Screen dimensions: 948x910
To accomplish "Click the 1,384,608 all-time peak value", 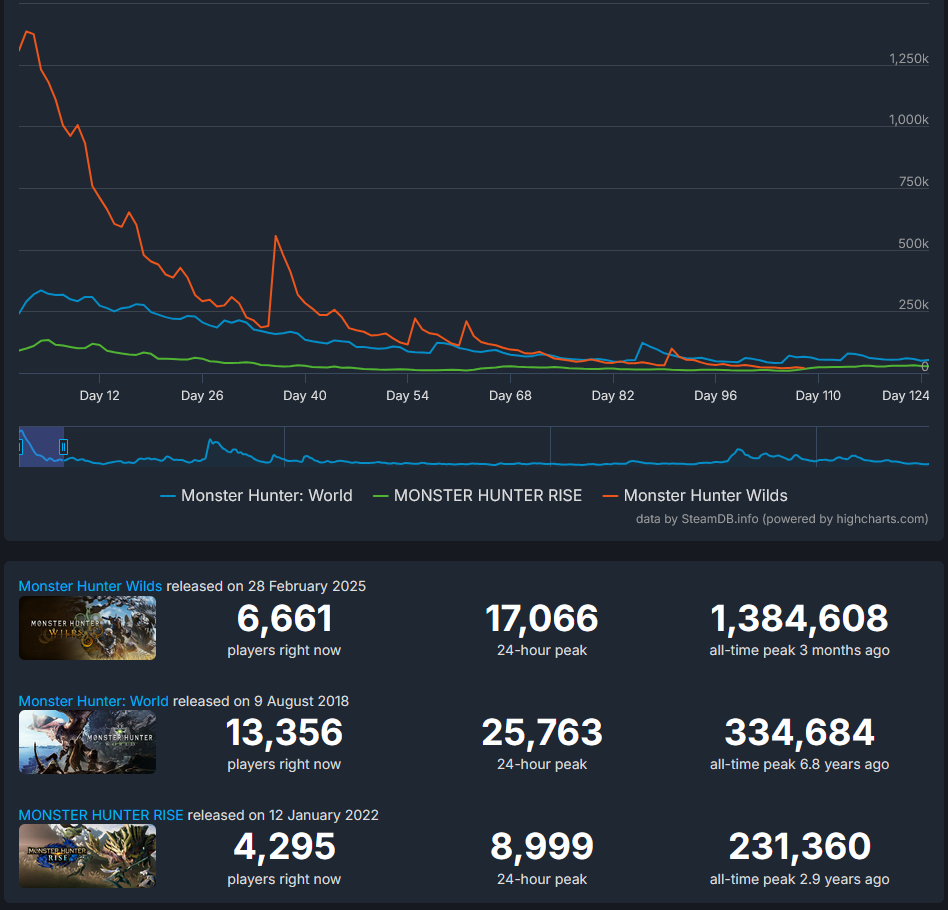I will point(799,619).
